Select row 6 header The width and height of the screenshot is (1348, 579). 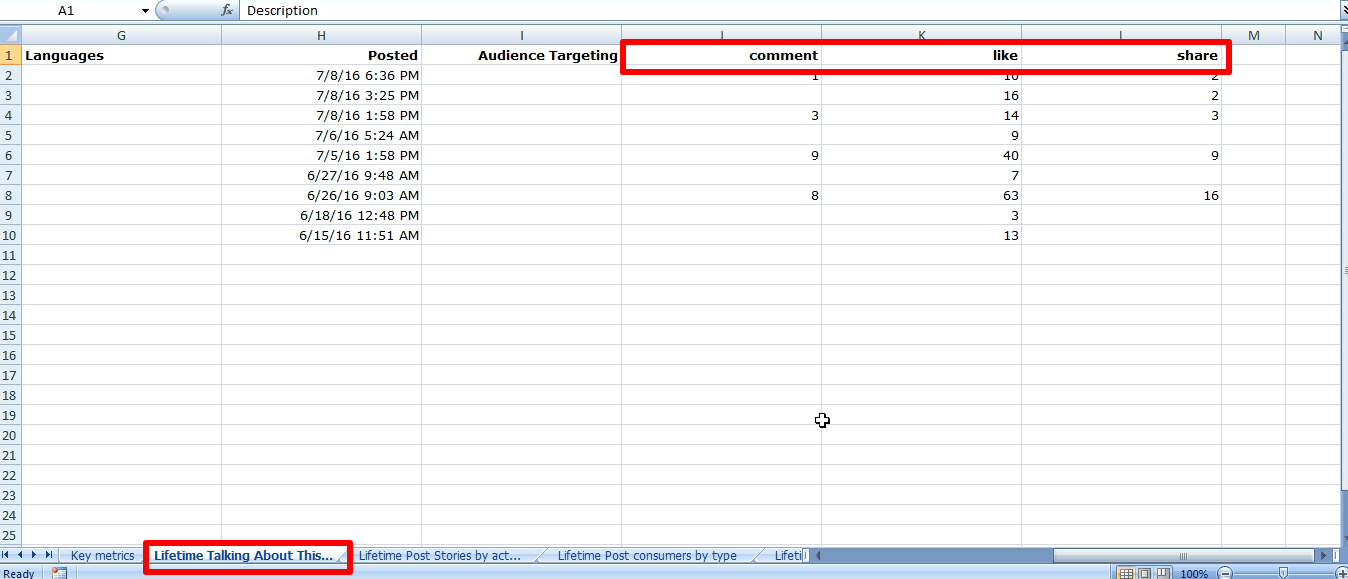pyautogui.click(x=10, y=155)
